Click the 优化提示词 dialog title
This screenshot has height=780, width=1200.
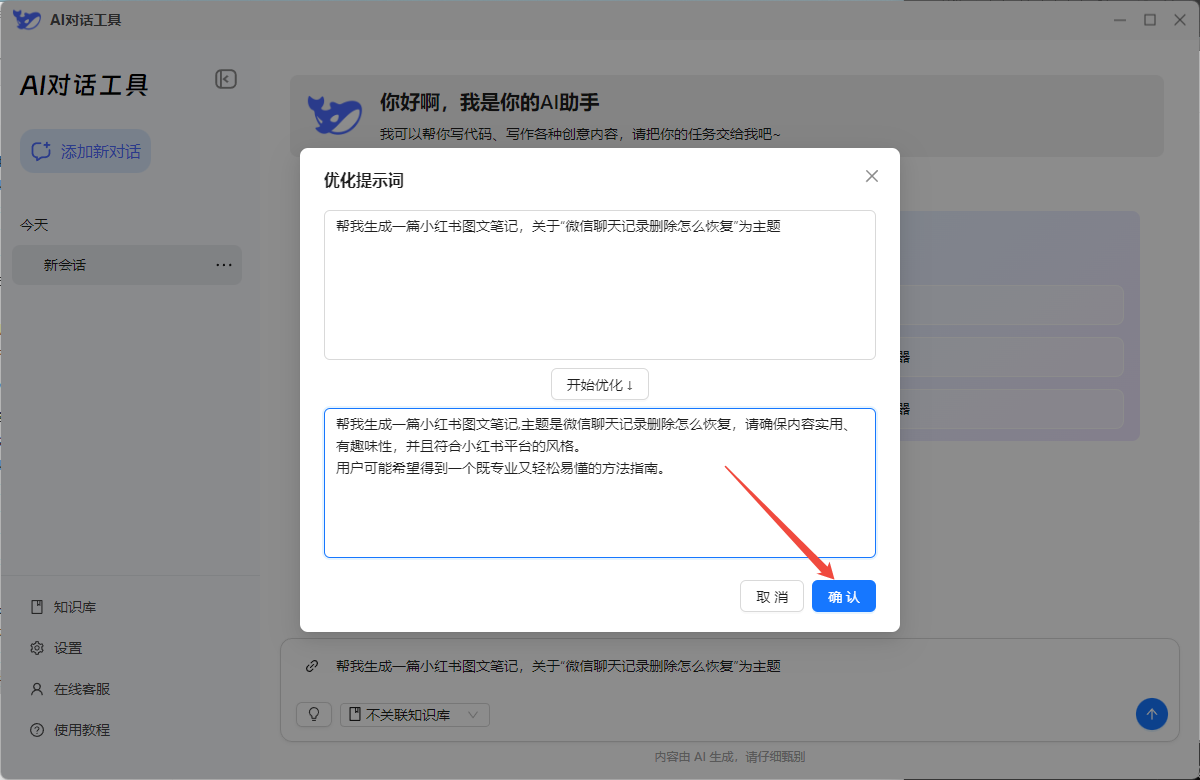coord(364,180)
